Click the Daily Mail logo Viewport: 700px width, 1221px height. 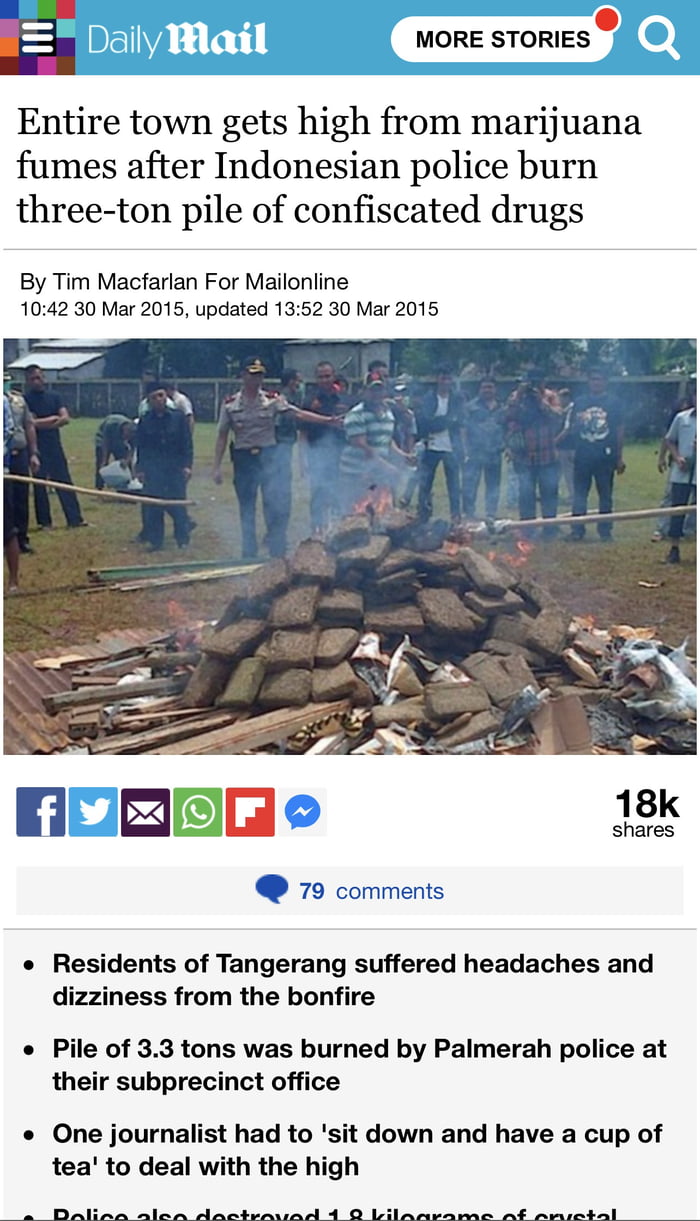[177, 39]
